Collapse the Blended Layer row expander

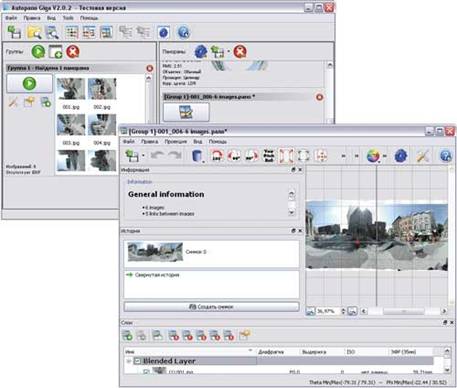[129, 361]
